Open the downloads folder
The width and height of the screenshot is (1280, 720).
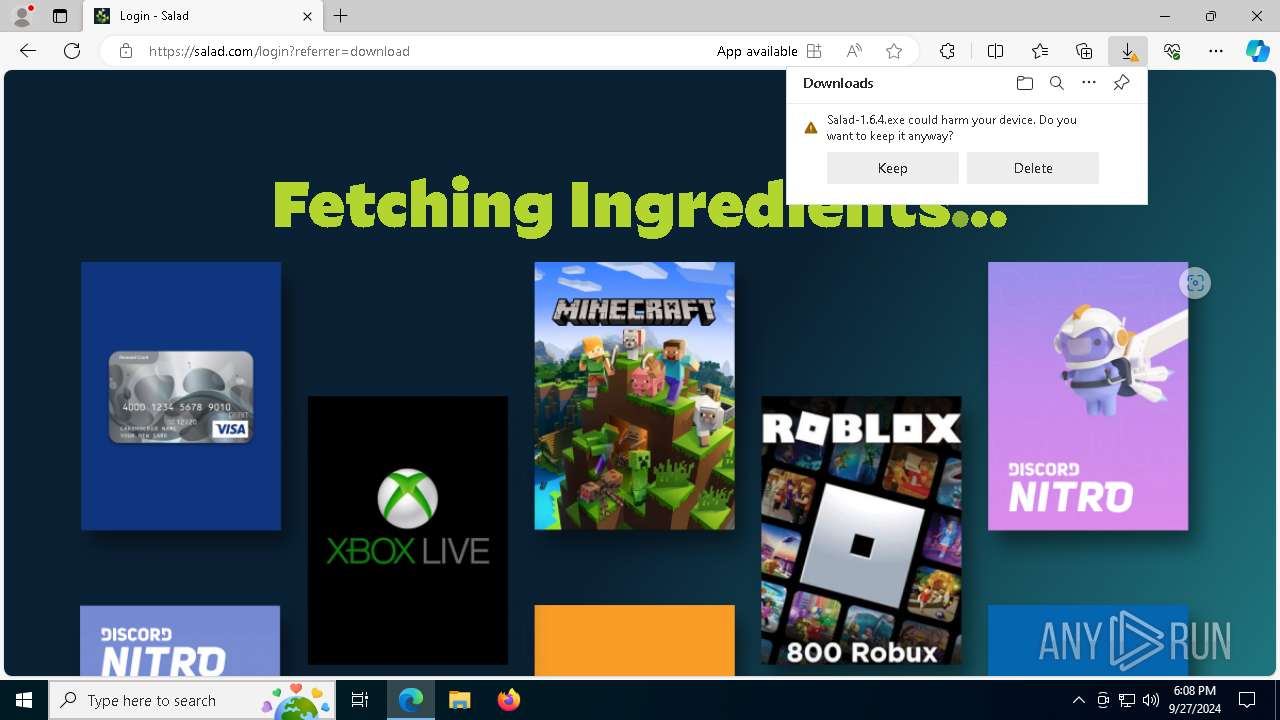coord(1024,83)
